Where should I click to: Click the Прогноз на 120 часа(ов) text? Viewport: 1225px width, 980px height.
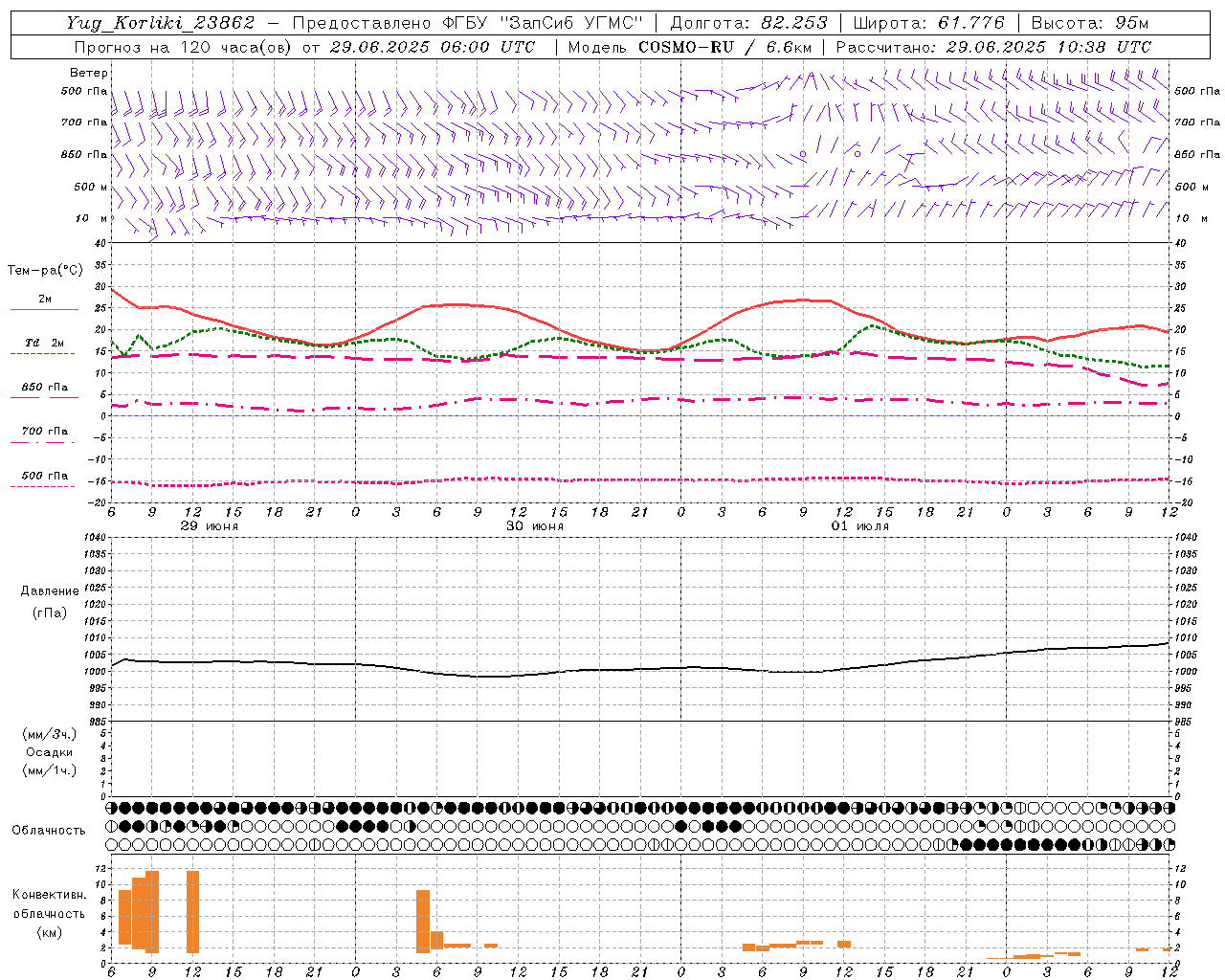tap(184, 47)
